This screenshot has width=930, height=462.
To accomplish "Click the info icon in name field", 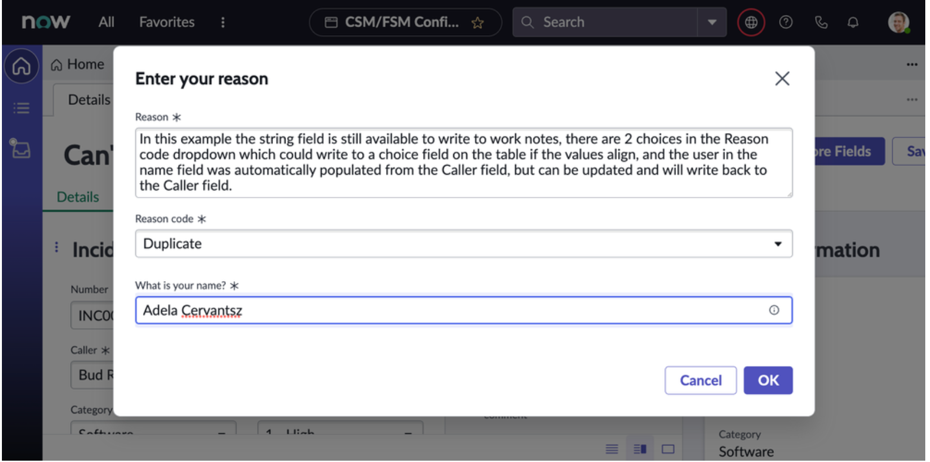I will tap(774, 310).
